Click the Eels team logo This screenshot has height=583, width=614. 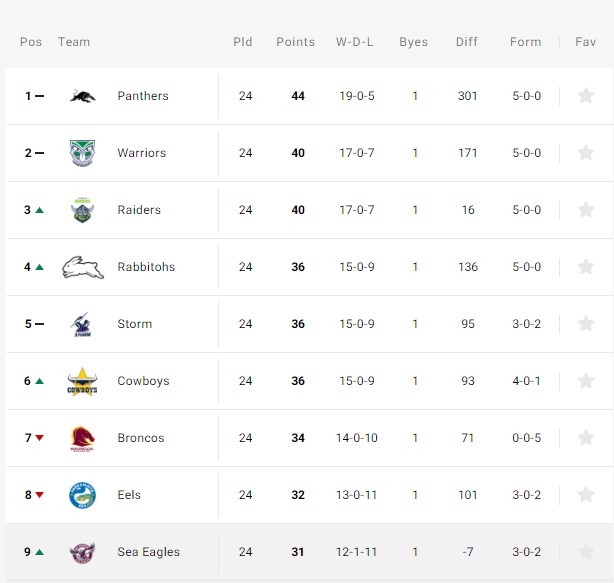pos(82,495)
